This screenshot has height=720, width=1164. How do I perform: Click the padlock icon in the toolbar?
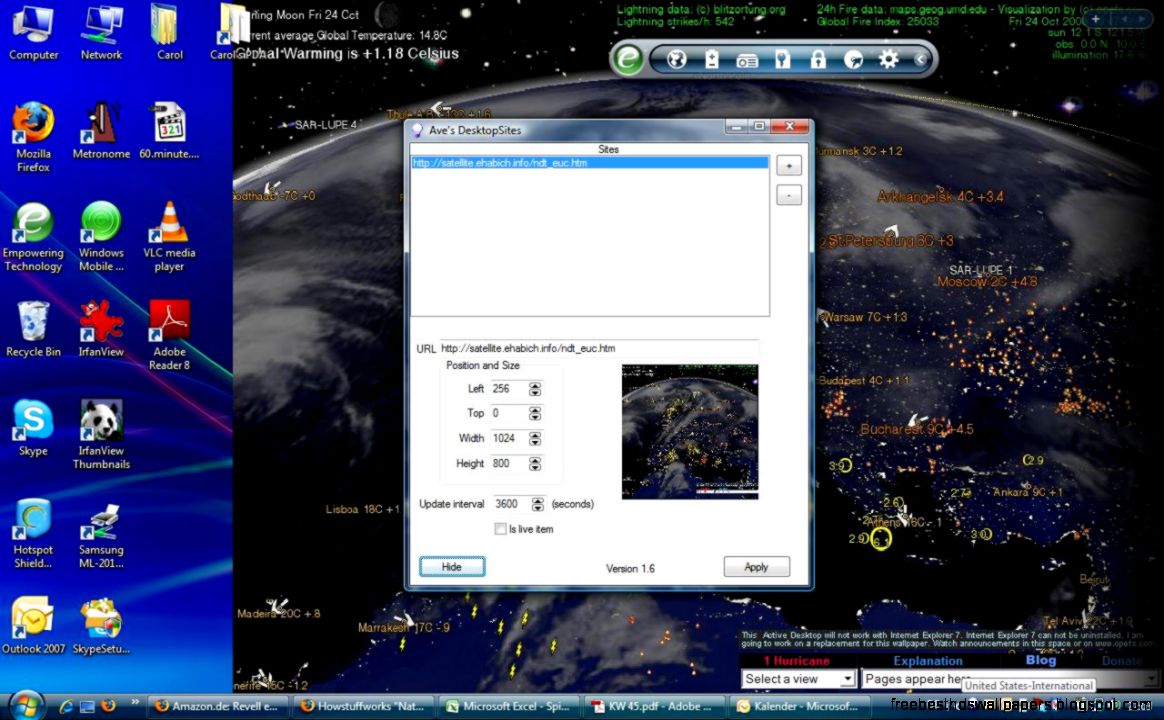pyautogui.click(x=818, y=59)
